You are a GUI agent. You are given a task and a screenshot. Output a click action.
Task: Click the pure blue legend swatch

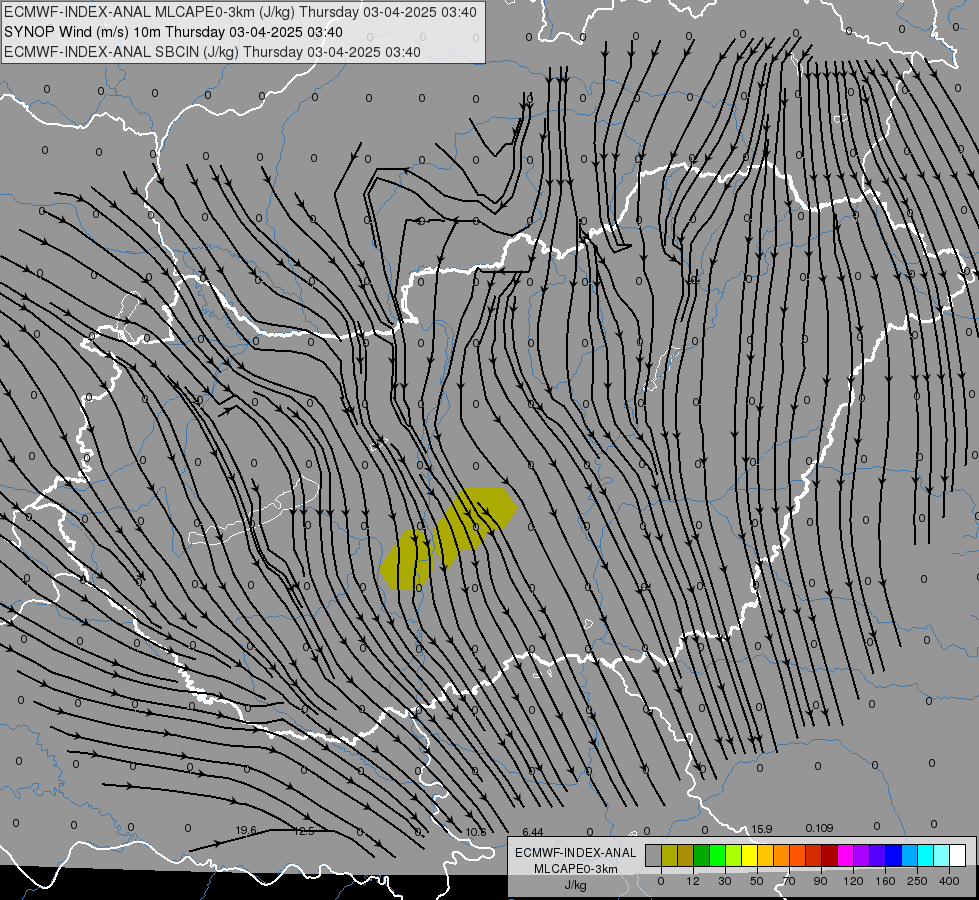click(894, 855)
